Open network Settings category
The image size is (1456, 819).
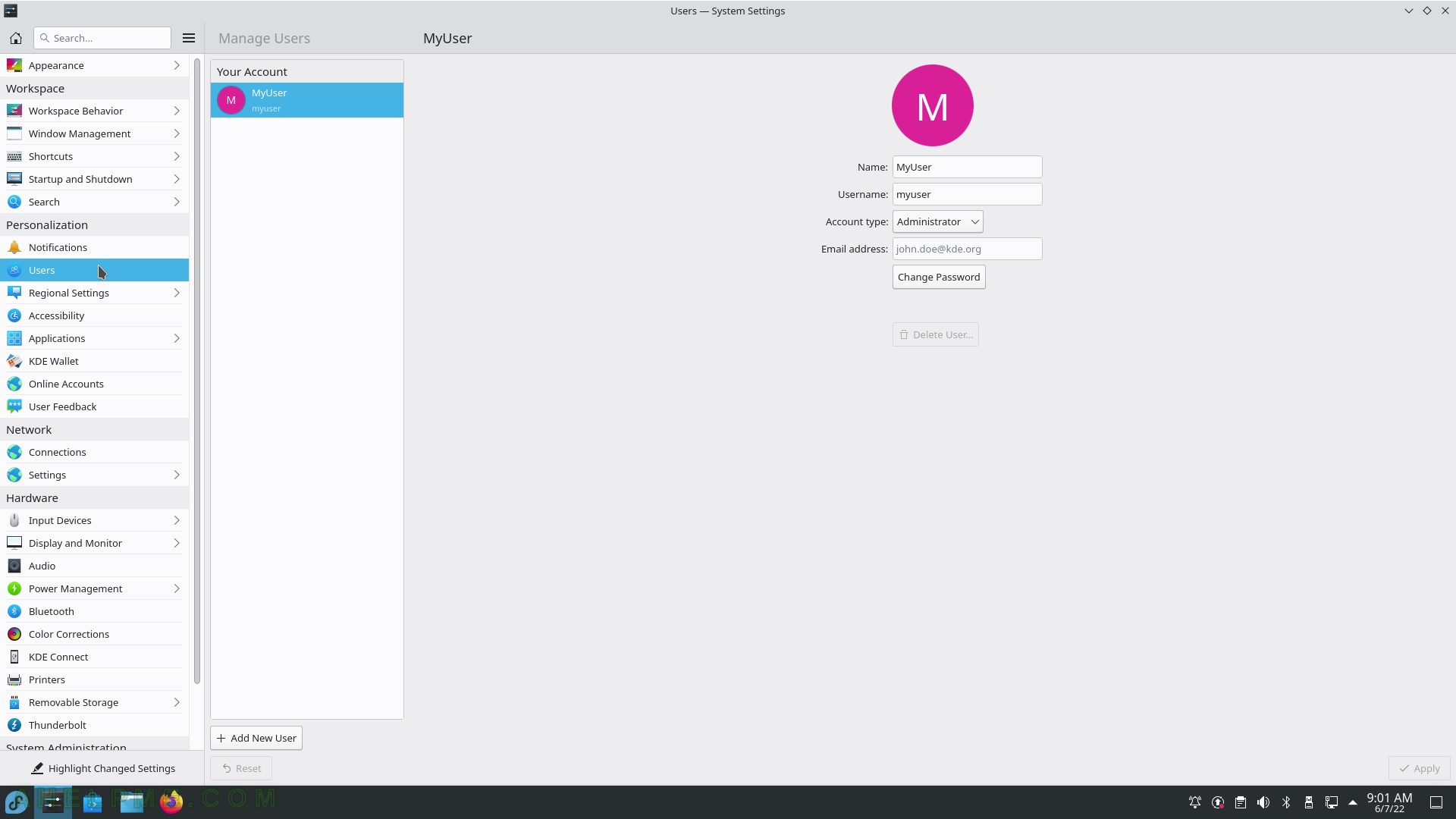tap(94, 475)
